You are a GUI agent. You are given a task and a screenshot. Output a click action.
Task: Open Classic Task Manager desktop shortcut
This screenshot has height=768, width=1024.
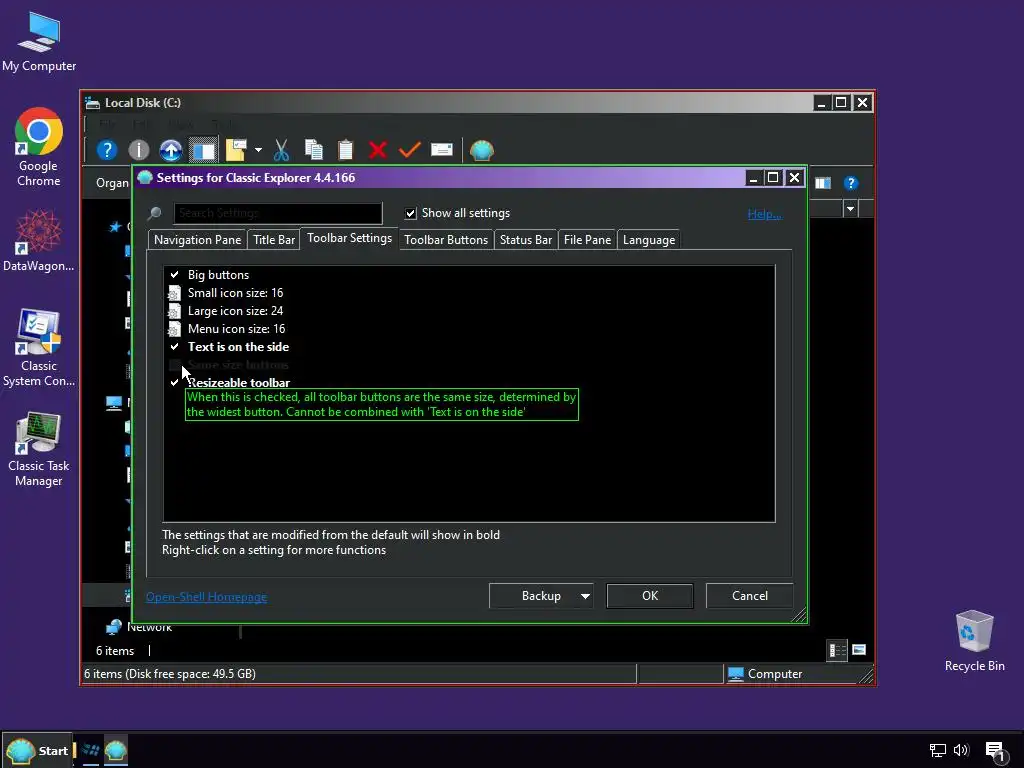point(39,449)
